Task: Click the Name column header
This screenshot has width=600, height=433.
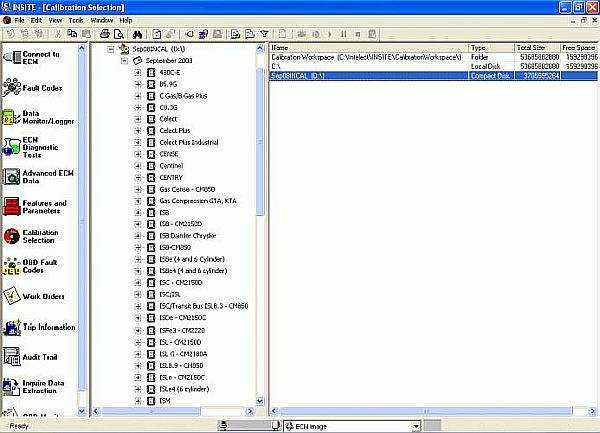Action: click(x=369, y=48)
